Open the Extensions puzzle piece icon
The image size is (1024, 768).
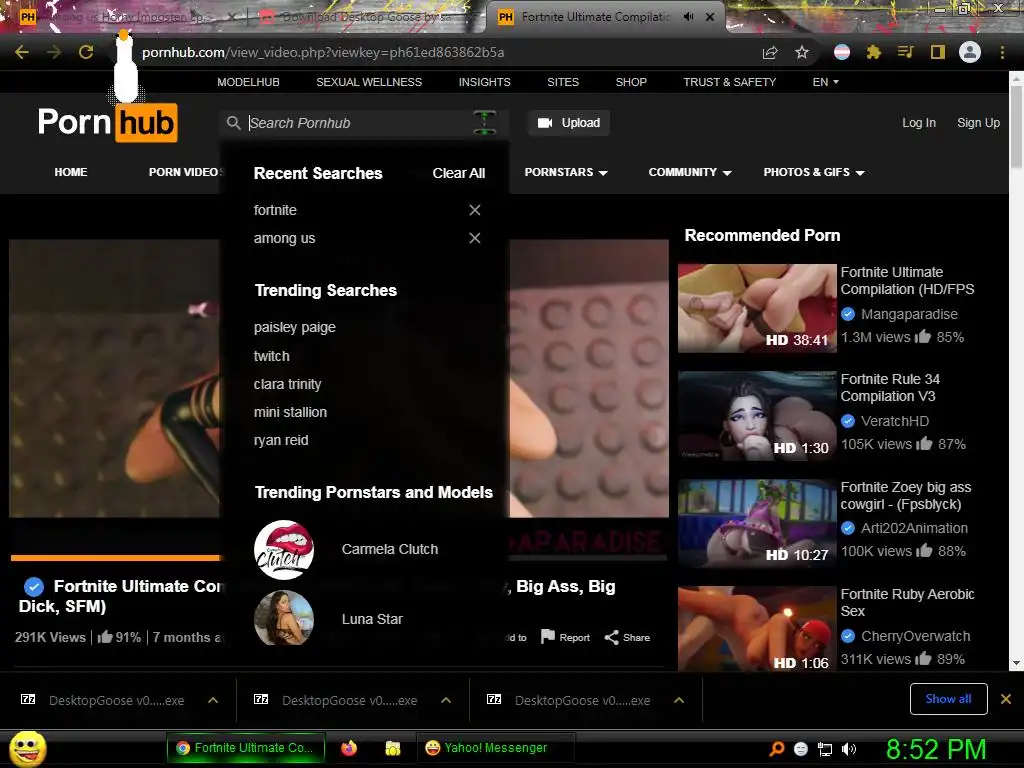click(873, 52)
